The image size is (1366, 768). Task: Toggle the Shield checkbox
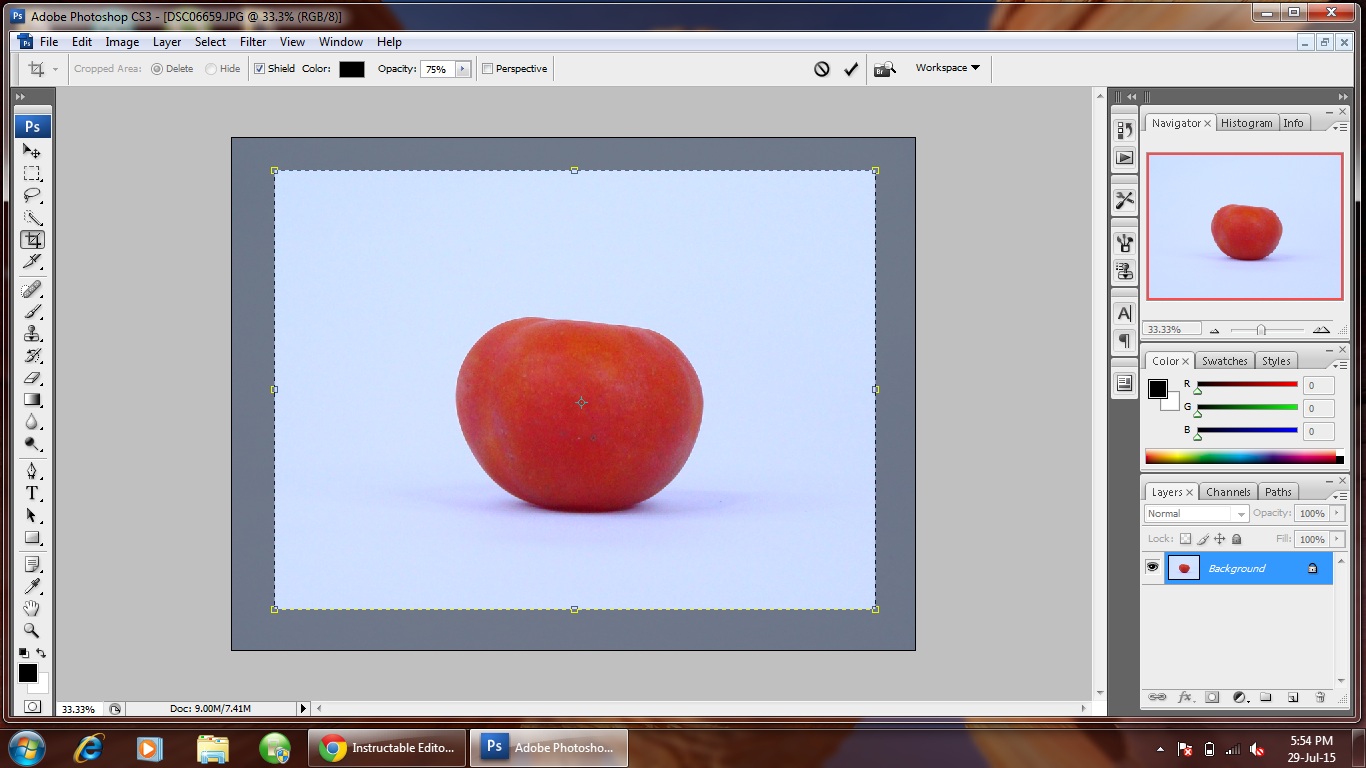click(x=259, y=69)
